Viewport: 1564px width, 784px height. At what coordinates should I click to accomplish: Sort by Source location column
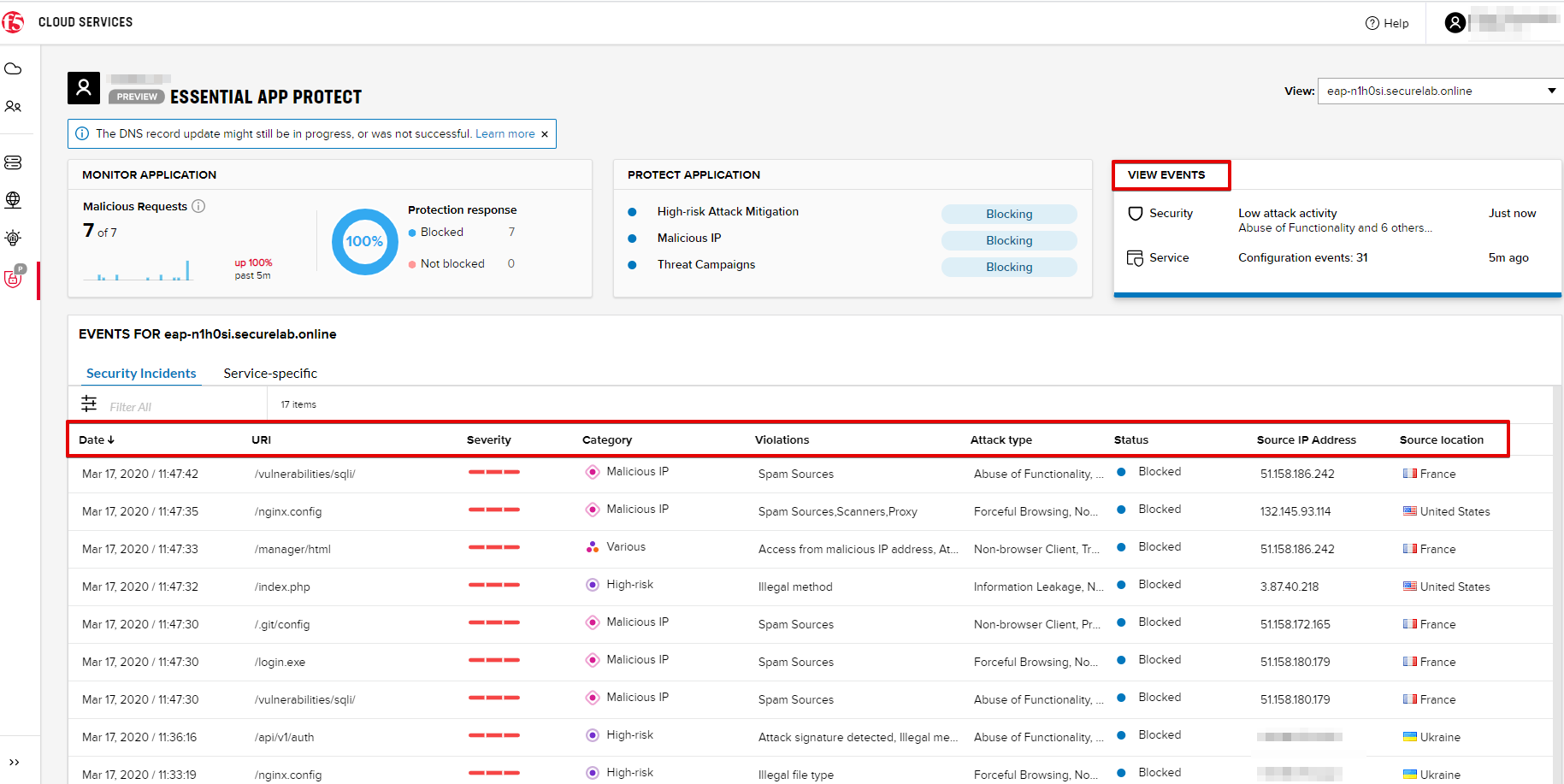(1442, 439)
